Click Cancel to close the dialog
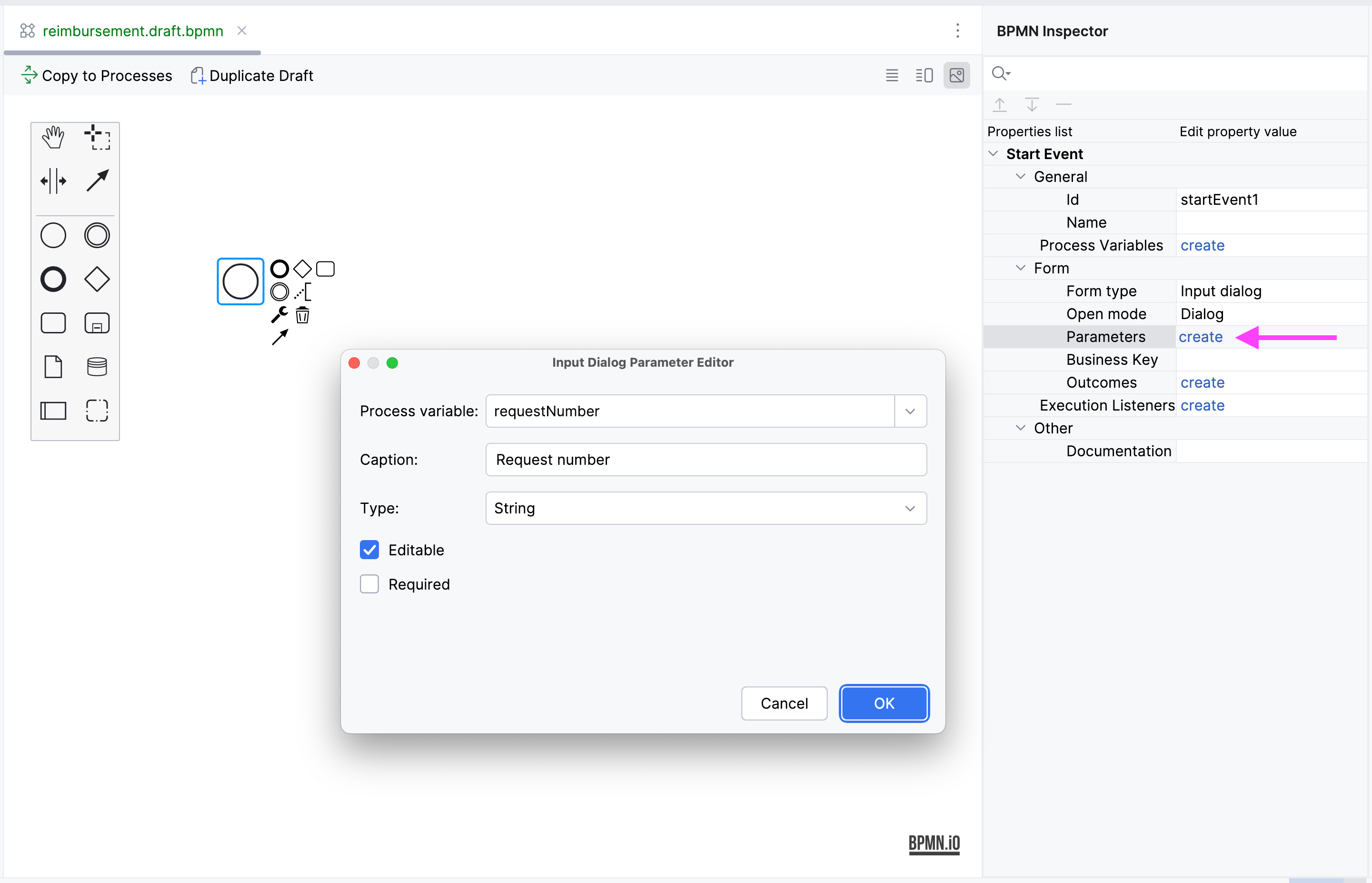Image resolution: width=1372 pixels, height=883 pixels. click(784, 701)
